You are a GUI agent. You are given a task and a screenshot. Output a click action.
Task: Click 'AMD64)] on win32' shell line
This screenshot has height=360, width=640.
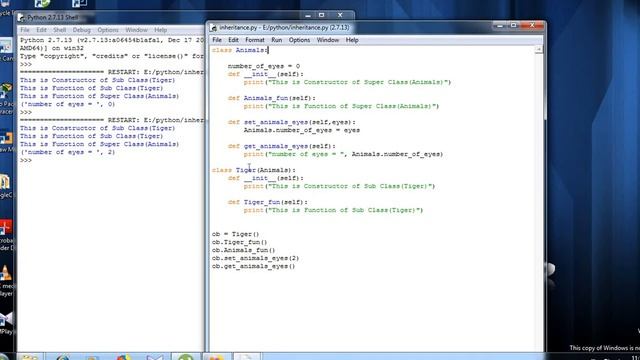point(52,48)
